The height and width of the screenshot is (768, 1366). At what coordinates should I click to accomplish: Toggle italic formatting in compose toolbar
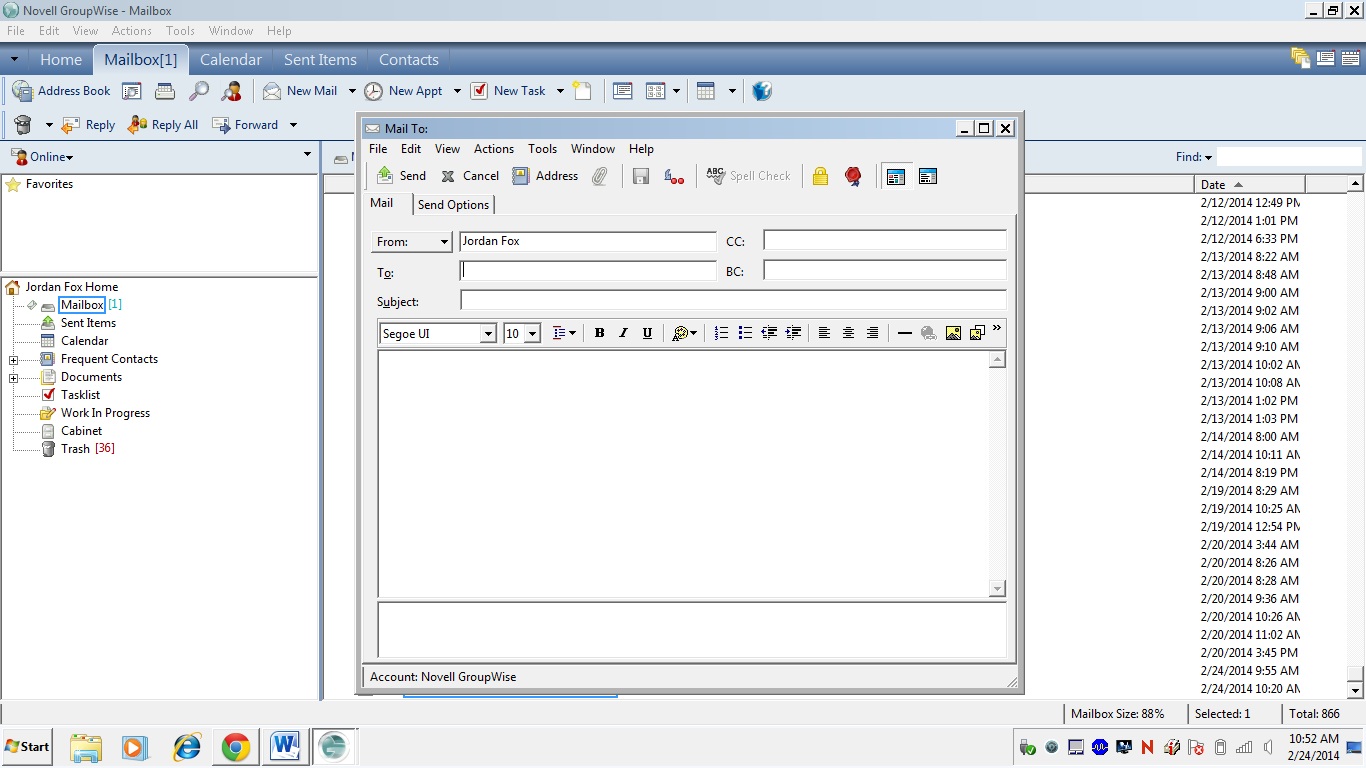[623, 333]
